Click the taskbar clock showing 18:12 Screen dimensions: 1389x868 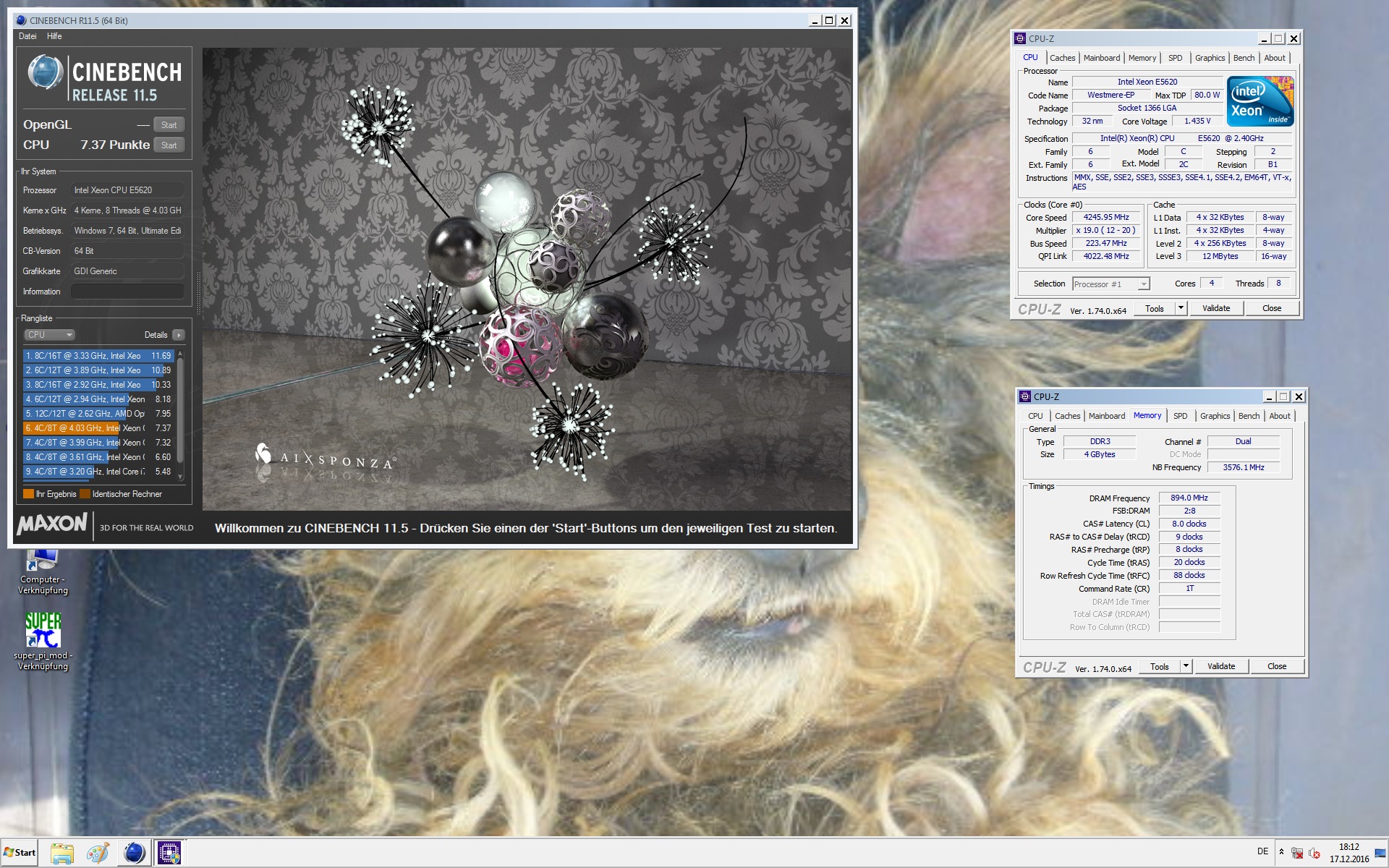point(1348,853)
